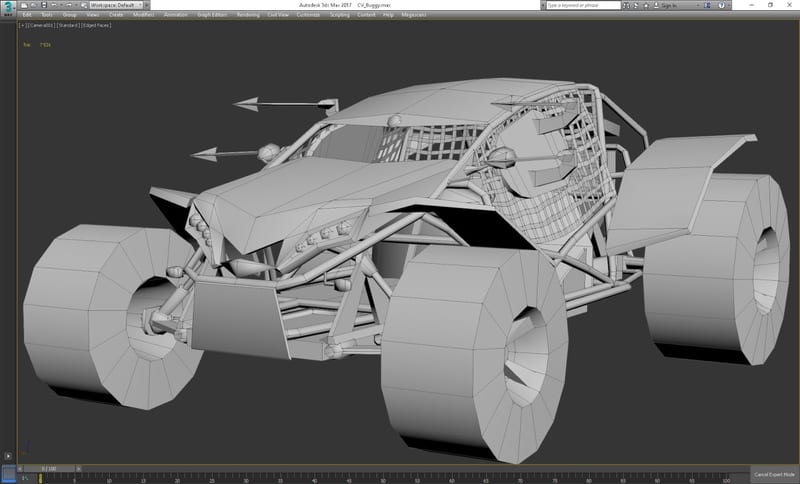Open the Help menu
This screenshot has height=484, width=800.
pos(388,15)
